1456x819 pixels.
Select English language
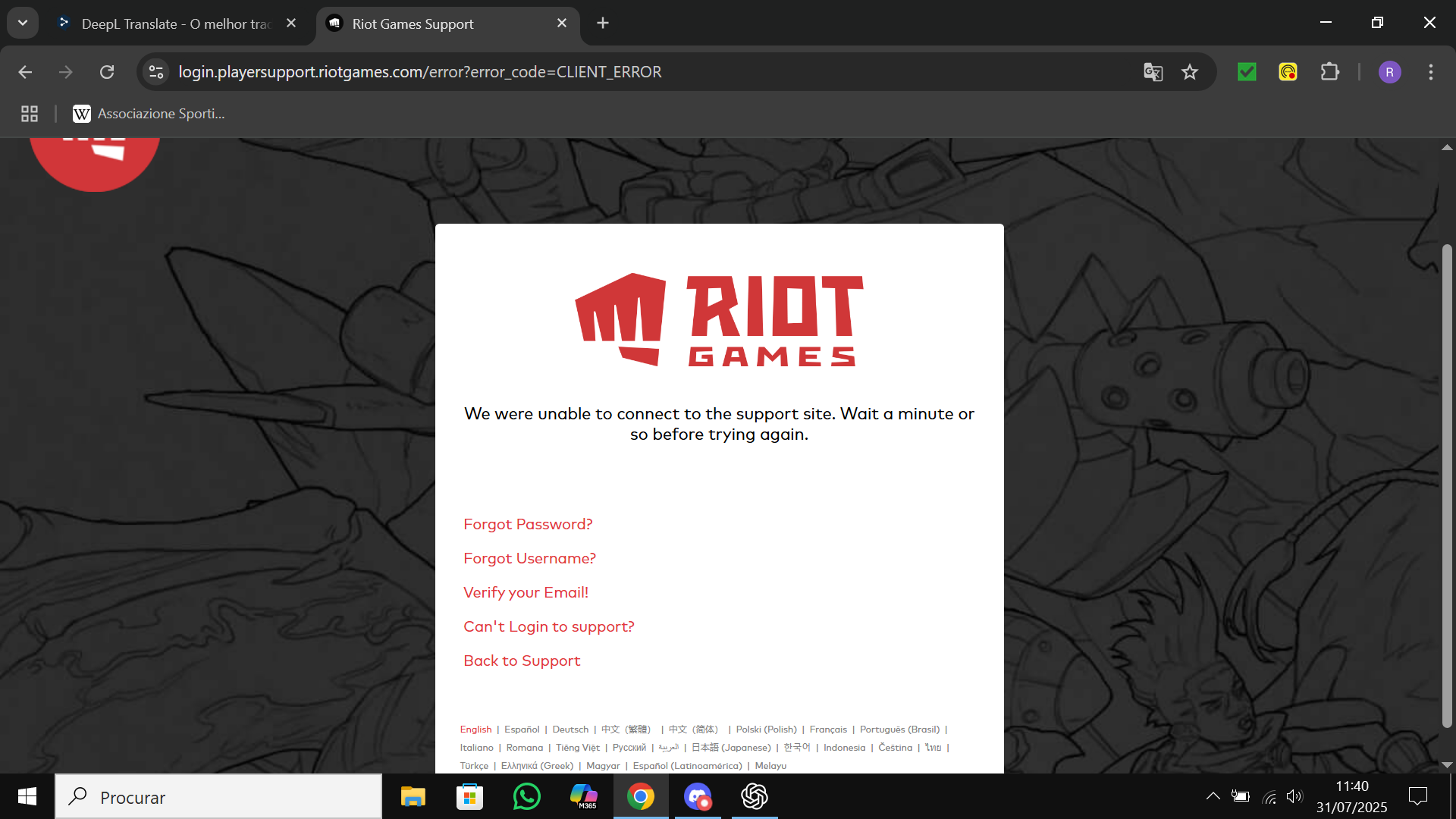(x=475, y=730)
